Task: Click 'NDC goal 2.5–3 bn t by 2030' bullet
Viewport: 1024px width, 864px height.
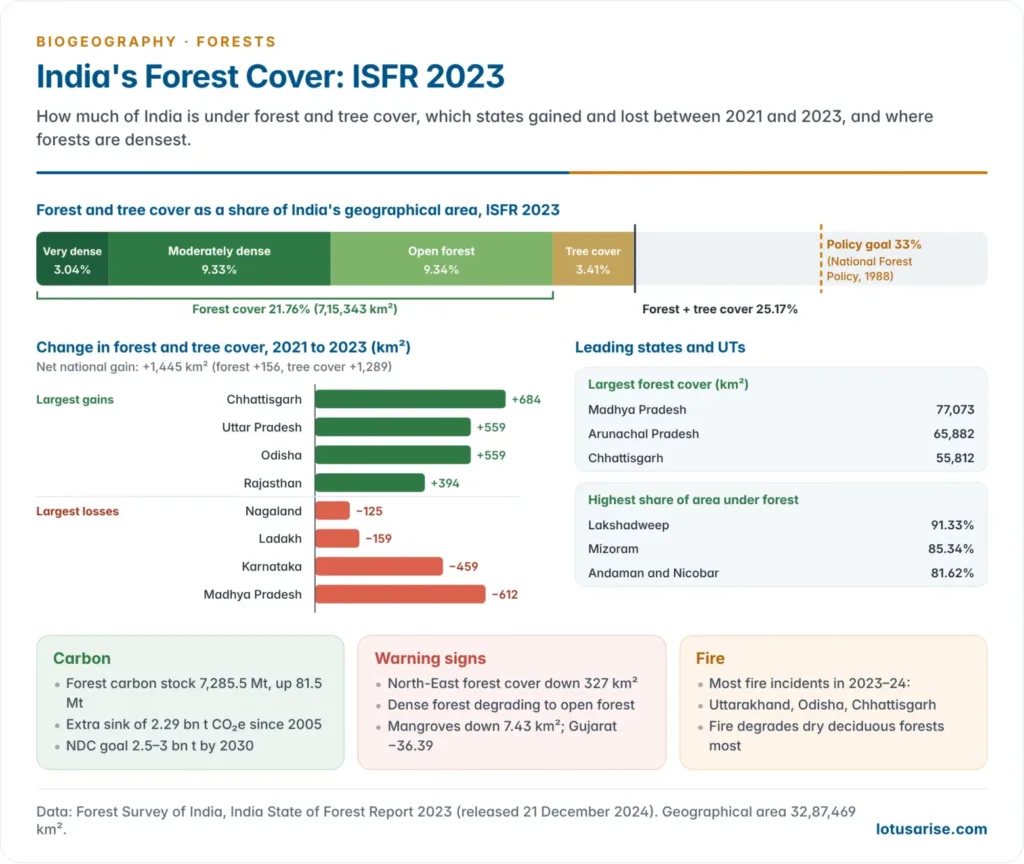Action: point(159,745)
